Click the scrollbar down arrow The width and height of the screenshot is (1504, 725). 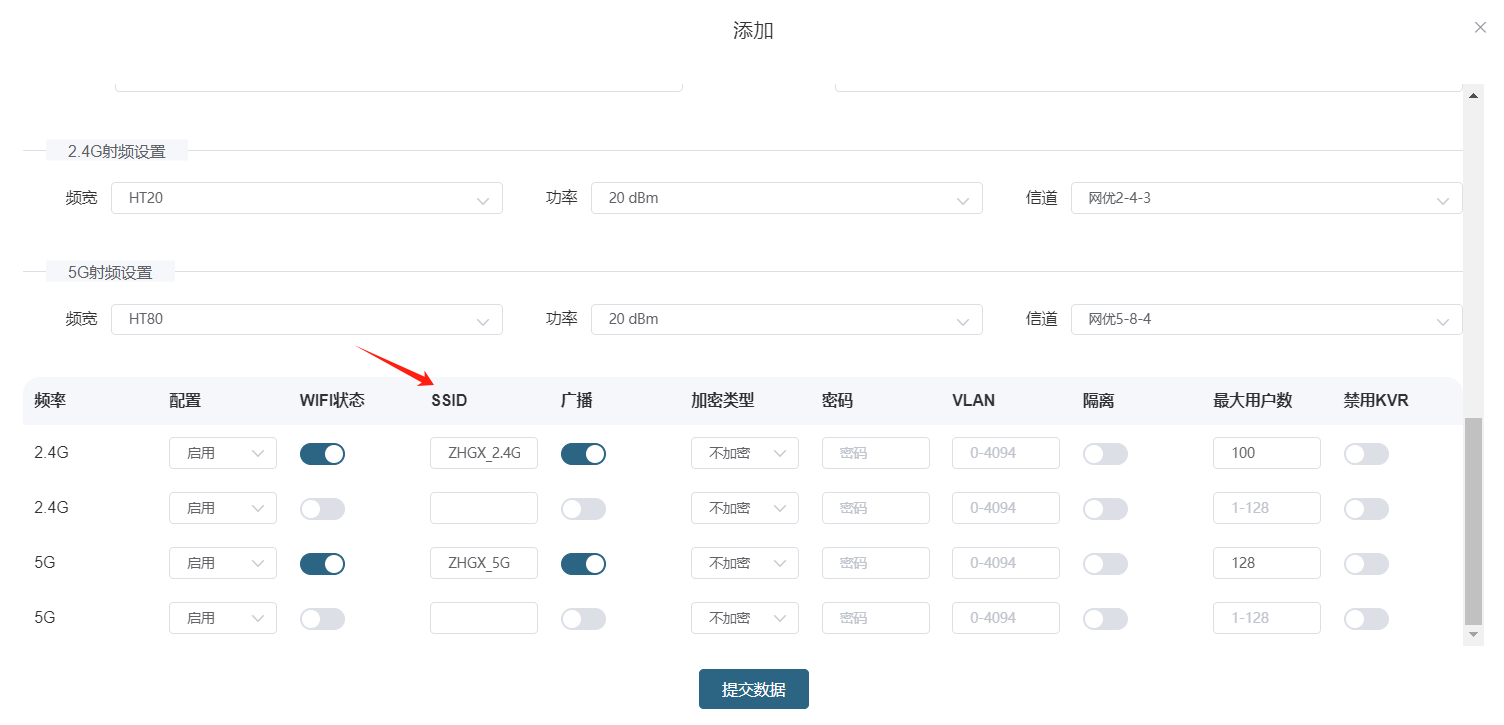tap(1472, 635)
